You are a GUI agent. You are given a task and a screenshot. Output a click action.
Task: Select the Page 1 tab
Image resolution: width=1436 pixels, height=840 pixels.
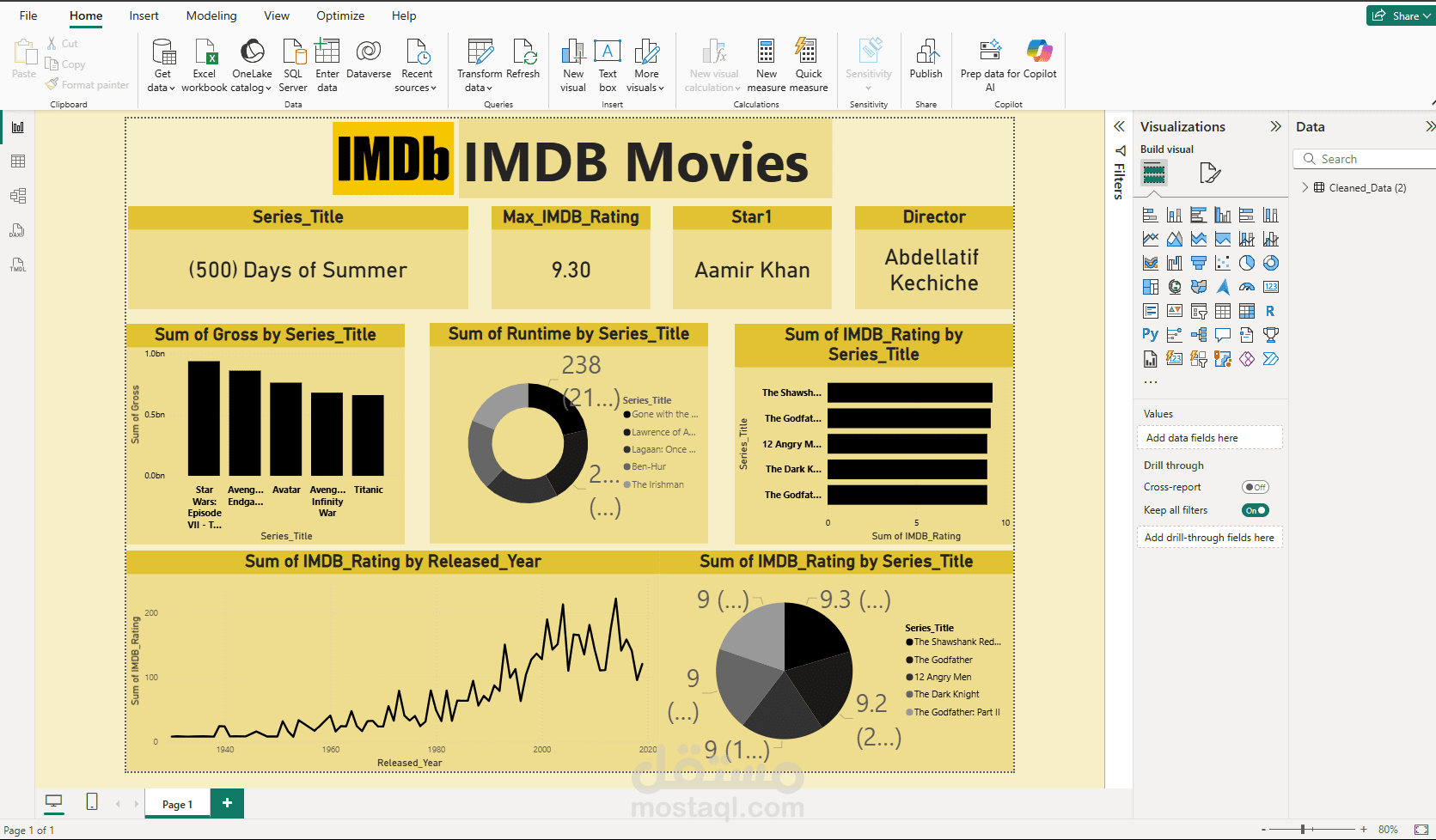(x=177, y=804)
